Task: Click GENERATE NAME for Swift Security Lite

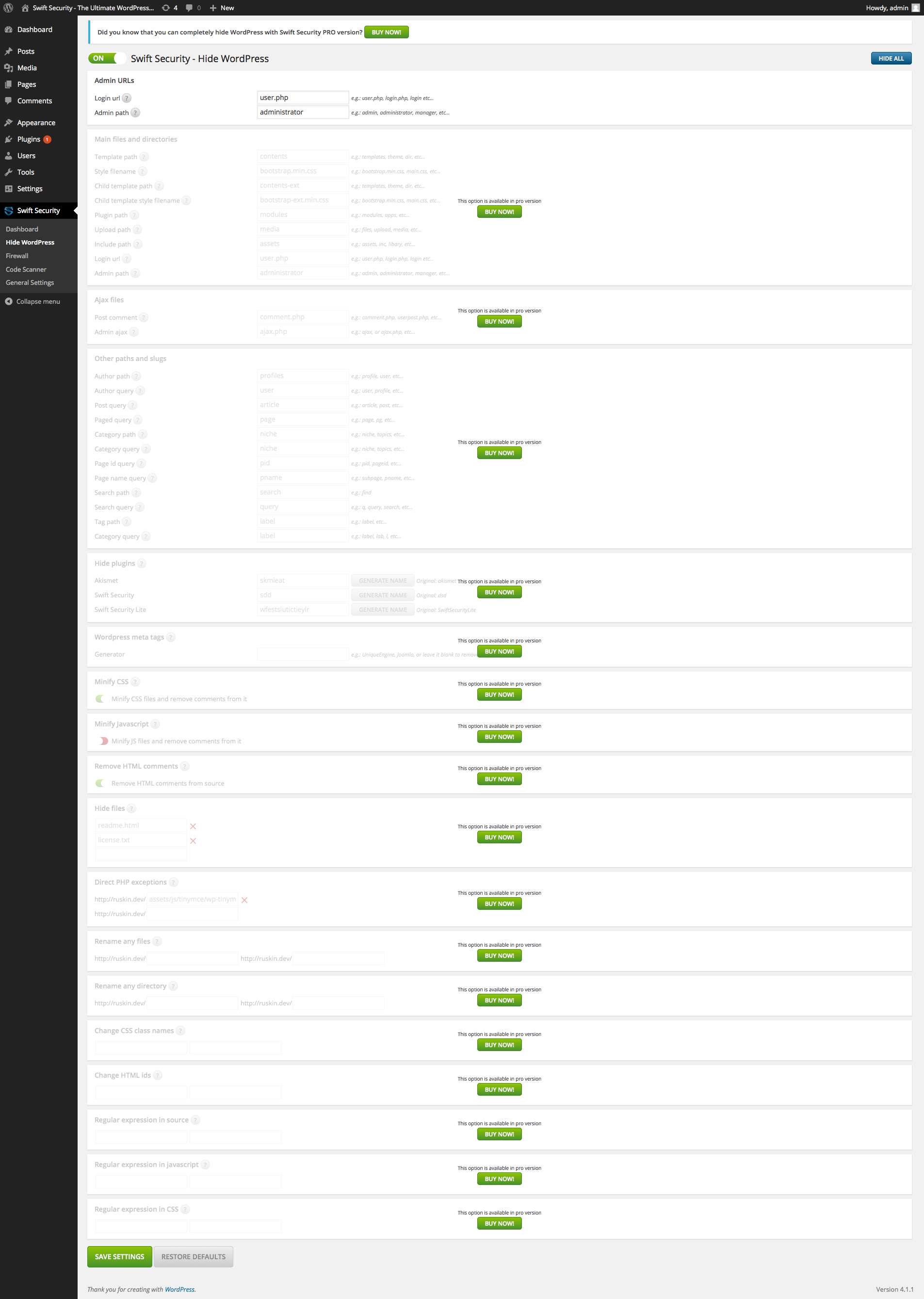Action: (x=383, y=610)
